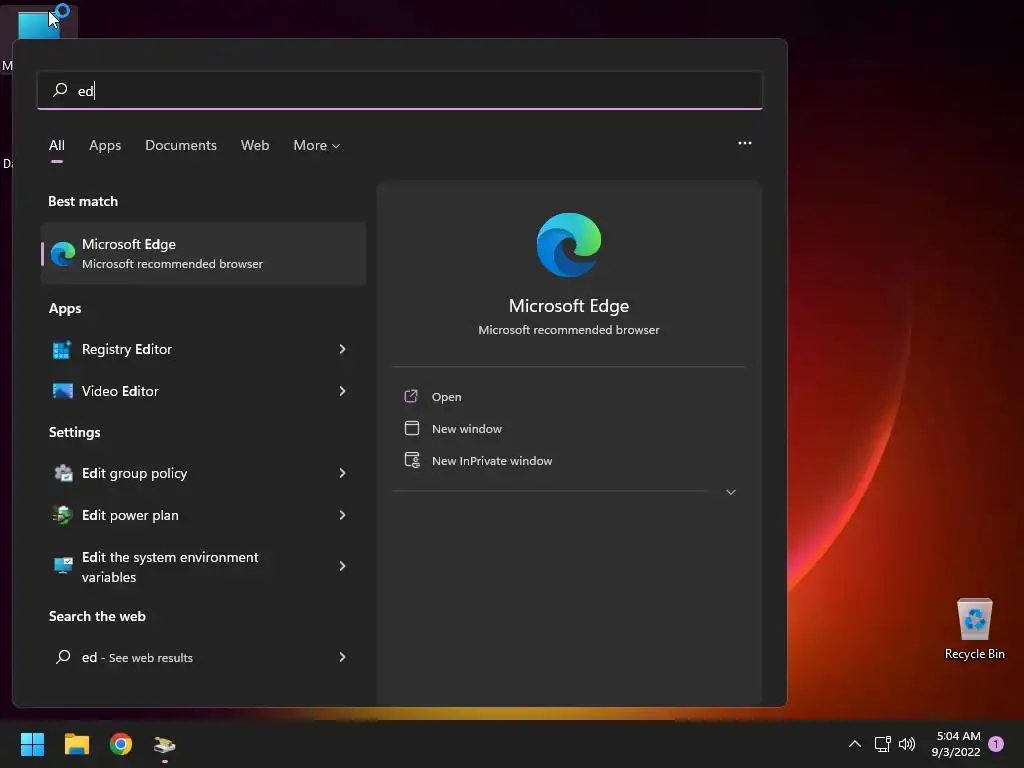The width and height of the screenshot is (1024, 768).
Task: Open the Microsoft Edge best match result
Action: pyautogui.click(x=203, y=253)
